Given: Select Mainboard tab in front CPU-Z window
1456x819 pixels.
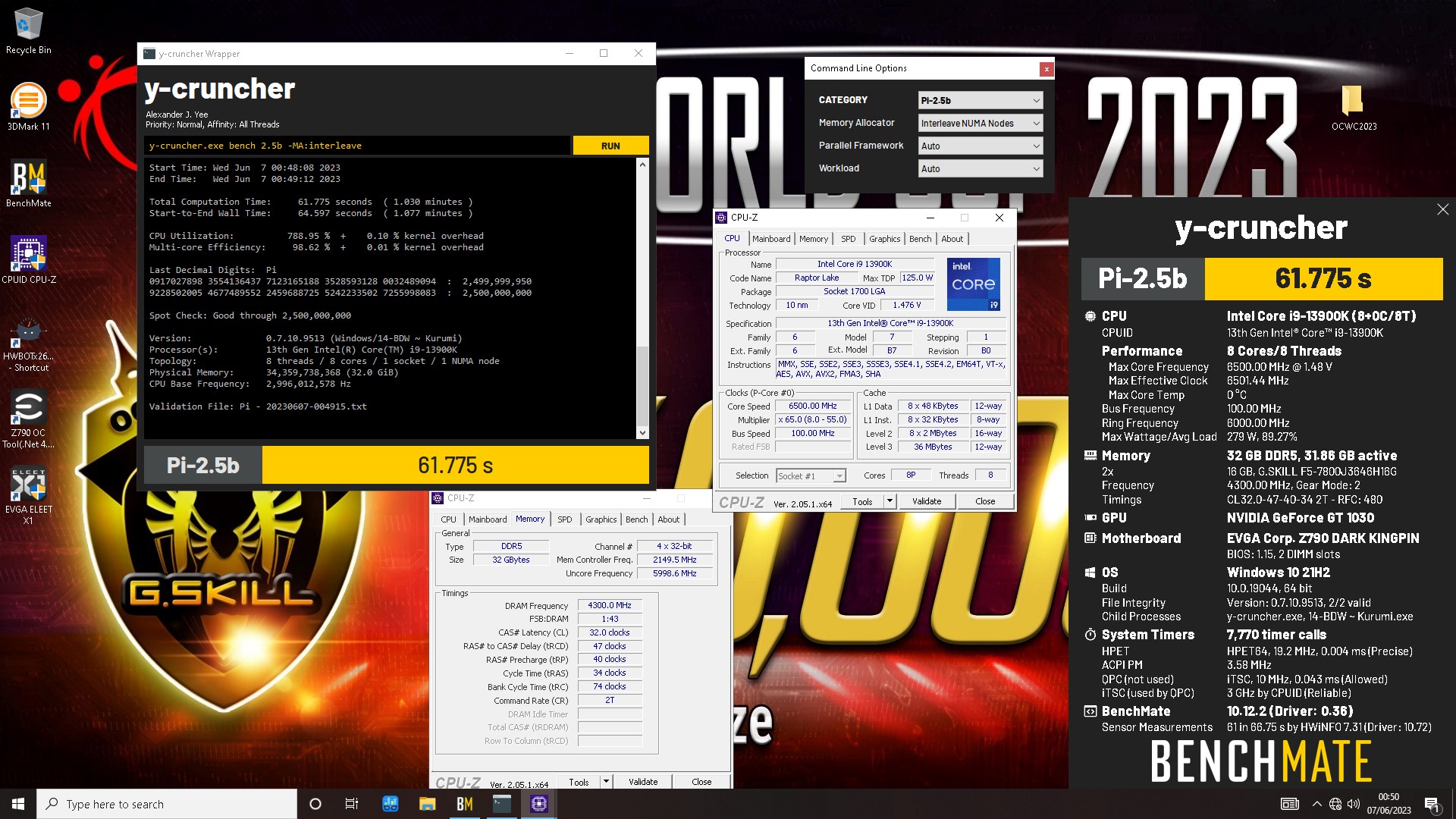Looking at the screenshot, I should click(771, 239).
